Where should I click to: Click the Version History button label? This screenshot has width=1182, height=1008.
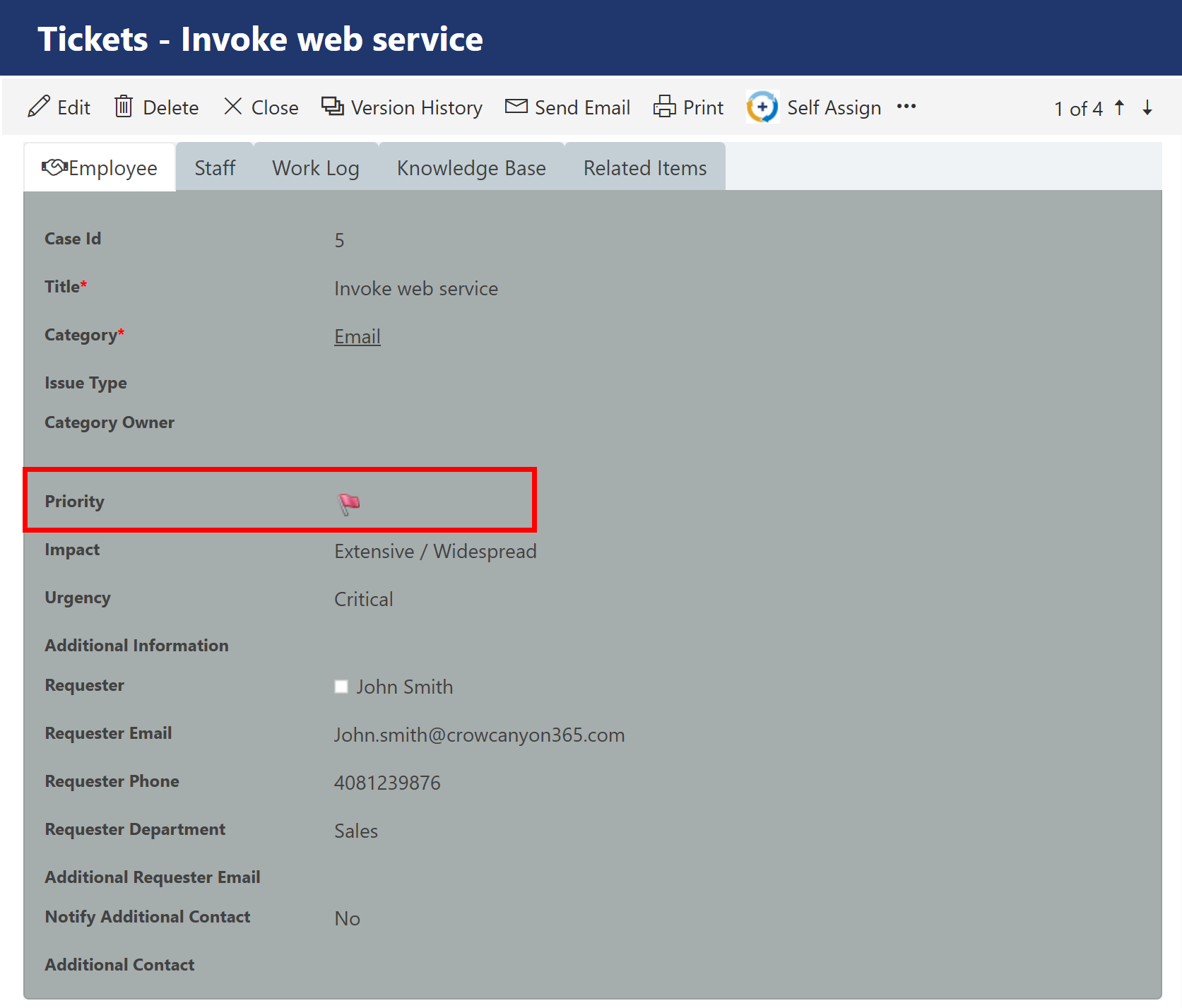point(417,107)
